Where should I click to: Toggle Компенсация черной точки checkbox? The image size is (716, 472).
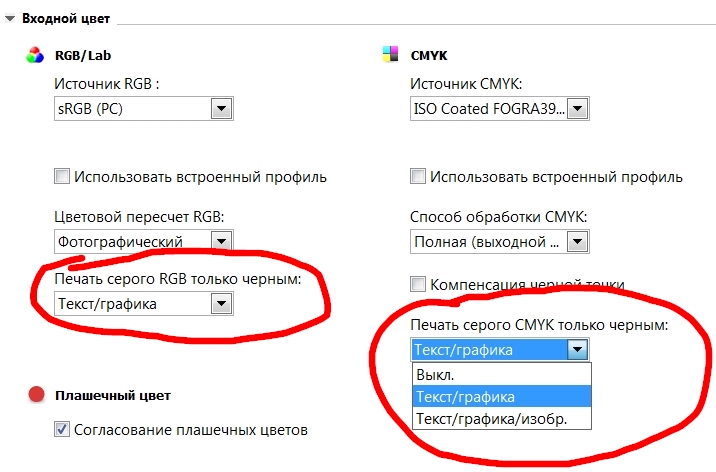point(419,284)
